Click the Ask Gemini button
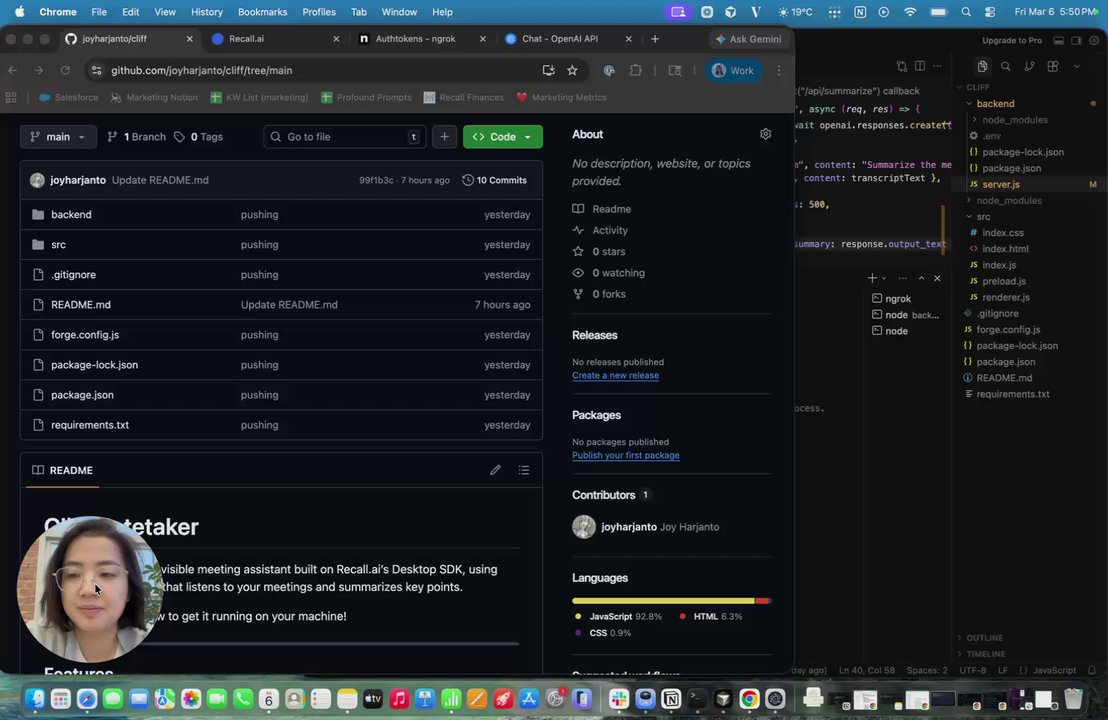This screenshot has height=720, width=1108. point(748,39)
